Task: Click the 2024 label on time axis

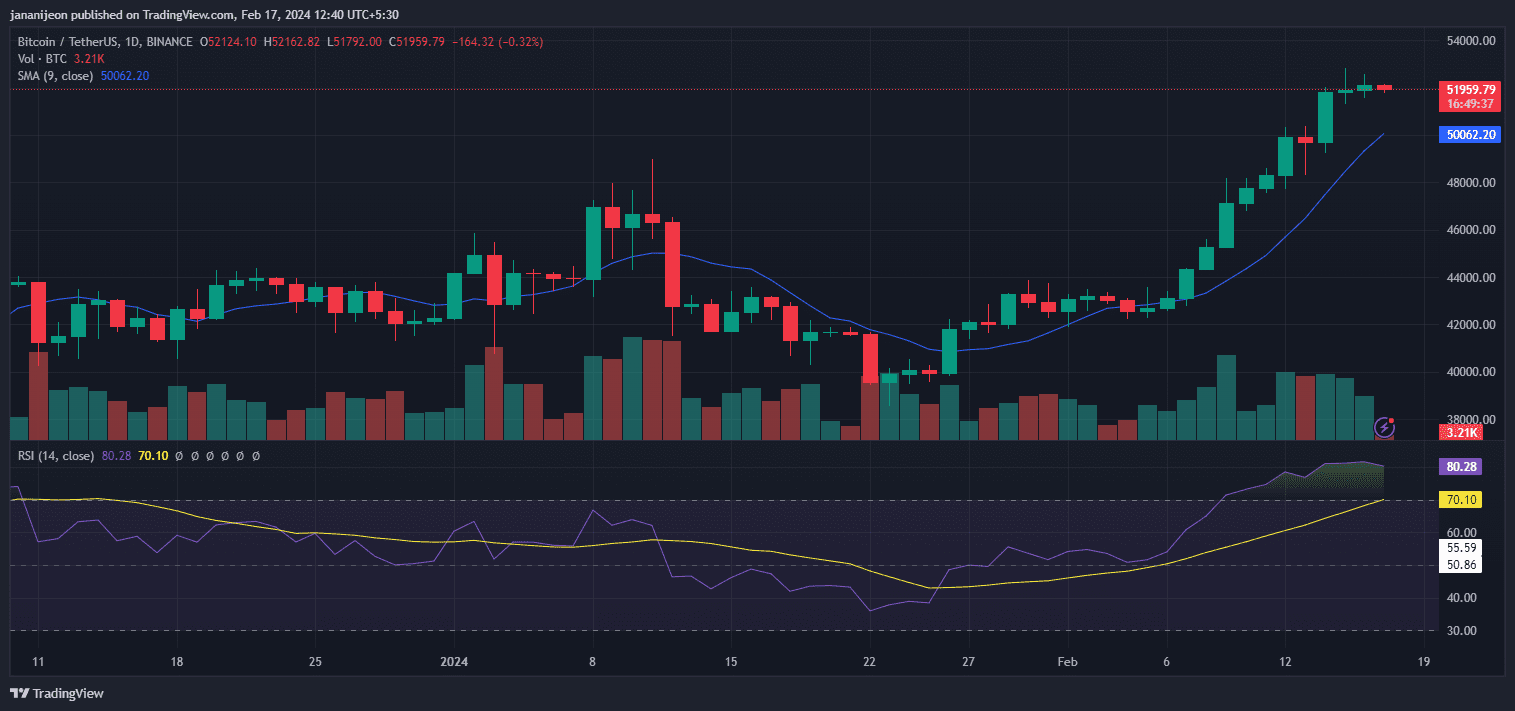Action: click(x=454, y=662)
